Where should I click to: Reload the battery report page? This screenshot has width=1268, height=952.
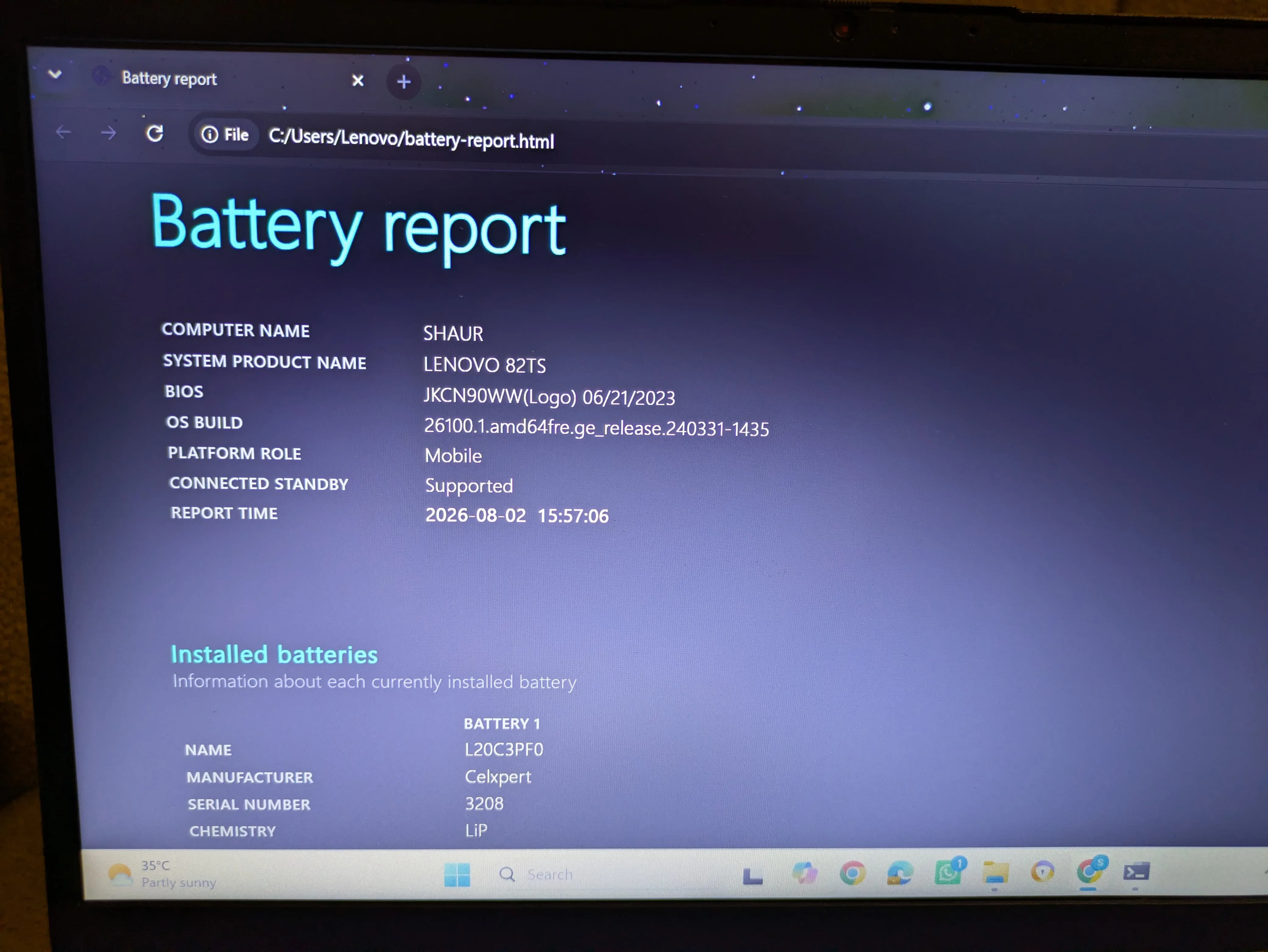(155, 134)
